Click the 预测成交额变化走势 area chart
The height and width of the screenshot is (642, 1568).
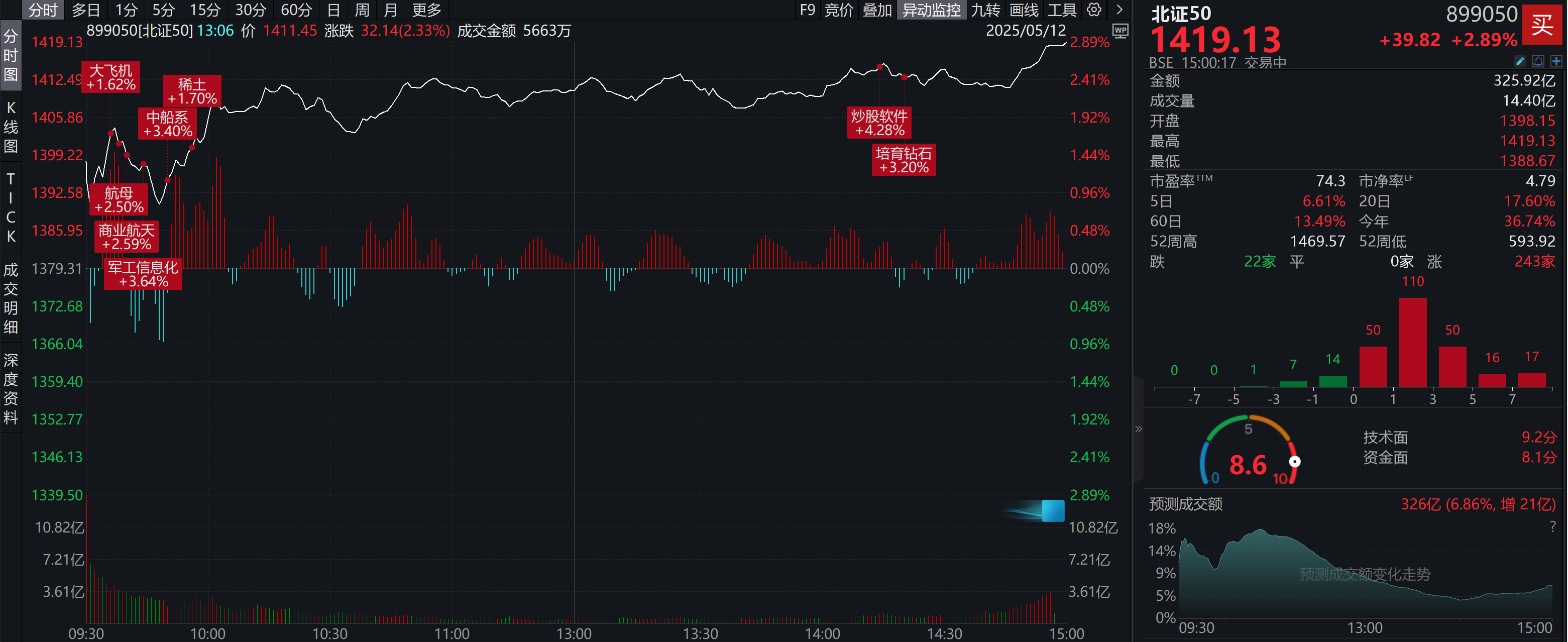(x=1365, y=574)
